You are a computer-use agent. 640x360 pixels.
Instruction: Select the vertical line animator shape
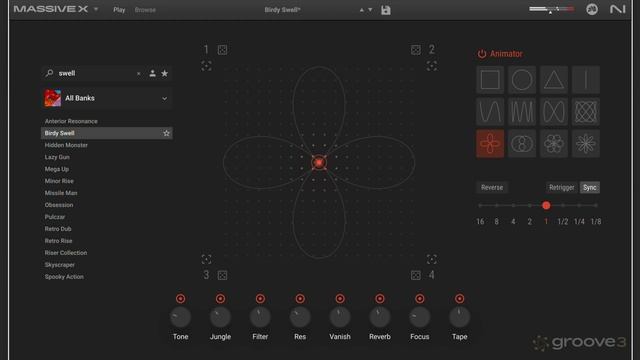[x=586, y=80]
